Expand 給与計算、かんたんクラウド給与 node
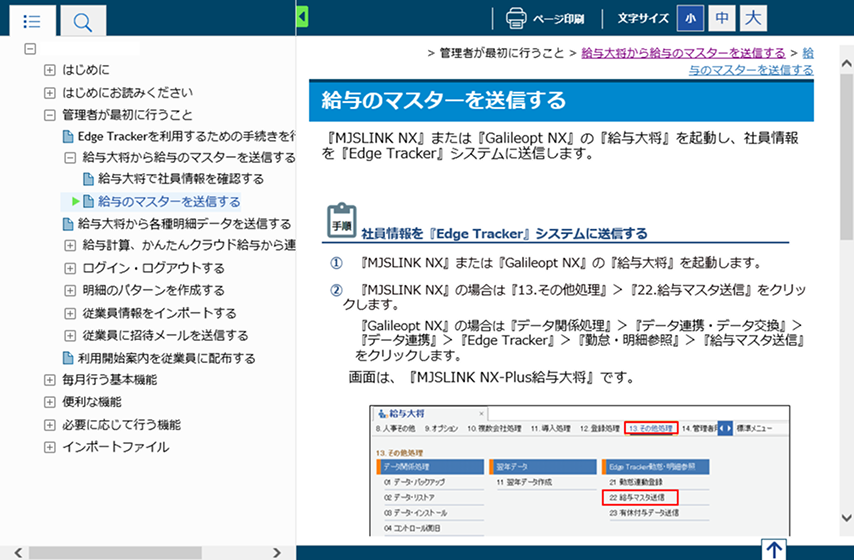 (x=70, y=246)
